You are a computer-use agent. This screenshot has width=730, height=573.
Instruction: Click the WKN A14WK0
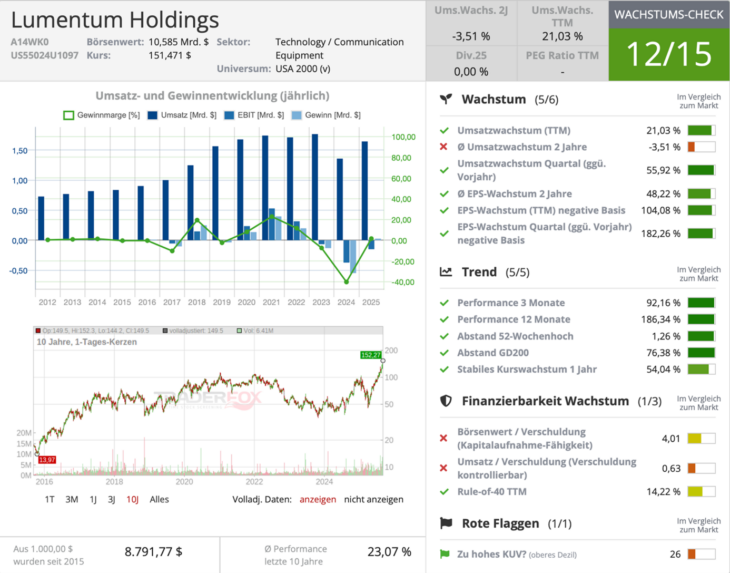tap(29, 42)
